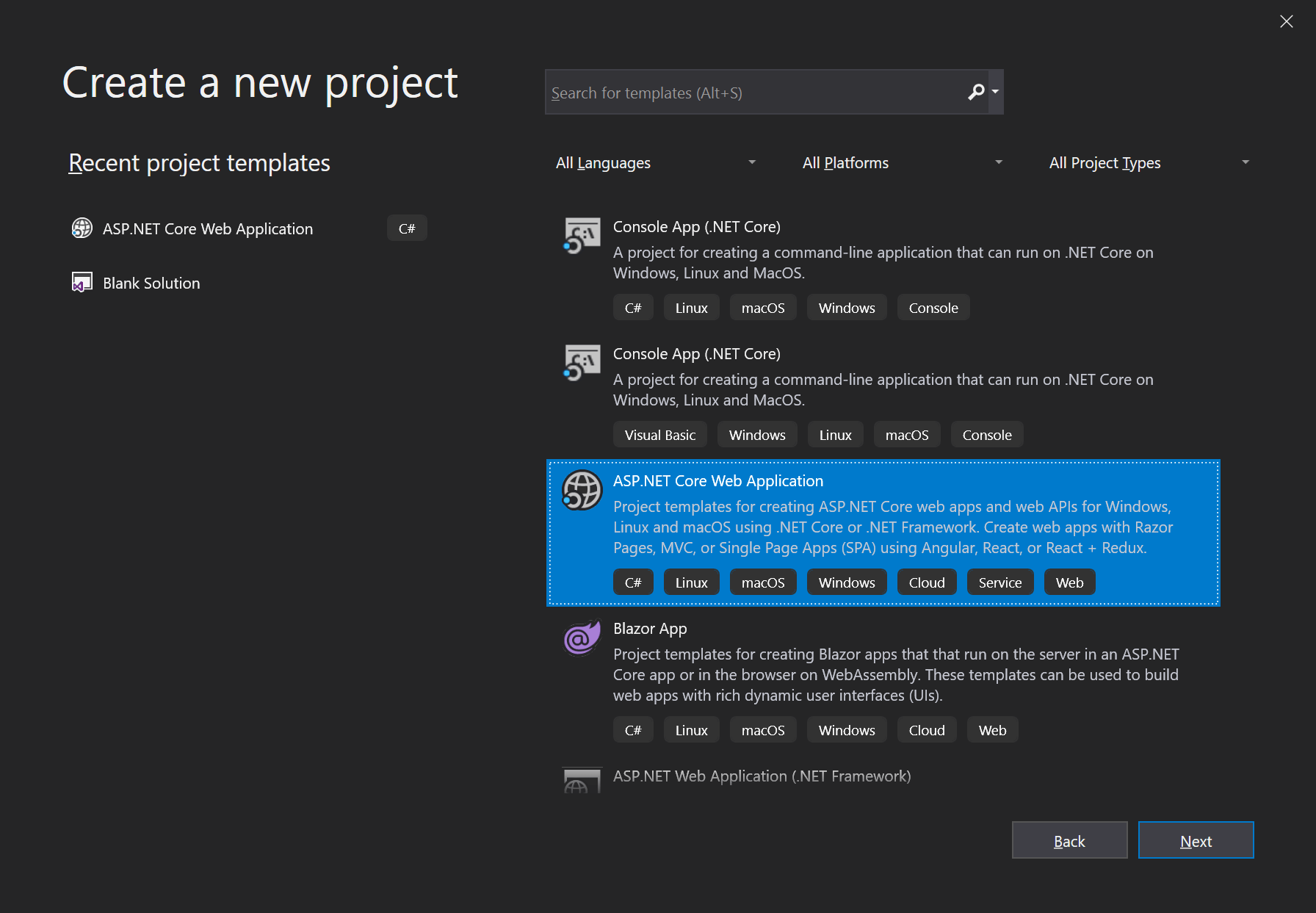Click the ASP.NET Web Application (.NET Framework) icon
This screenshot has width=1316, height=913.
(x=582, y=780)
